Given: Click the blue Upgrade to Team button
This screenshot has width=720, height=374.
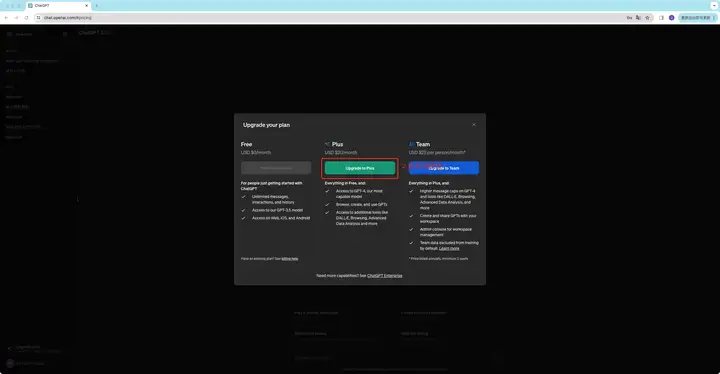Looking at the screenshot, I should (444, 168).
